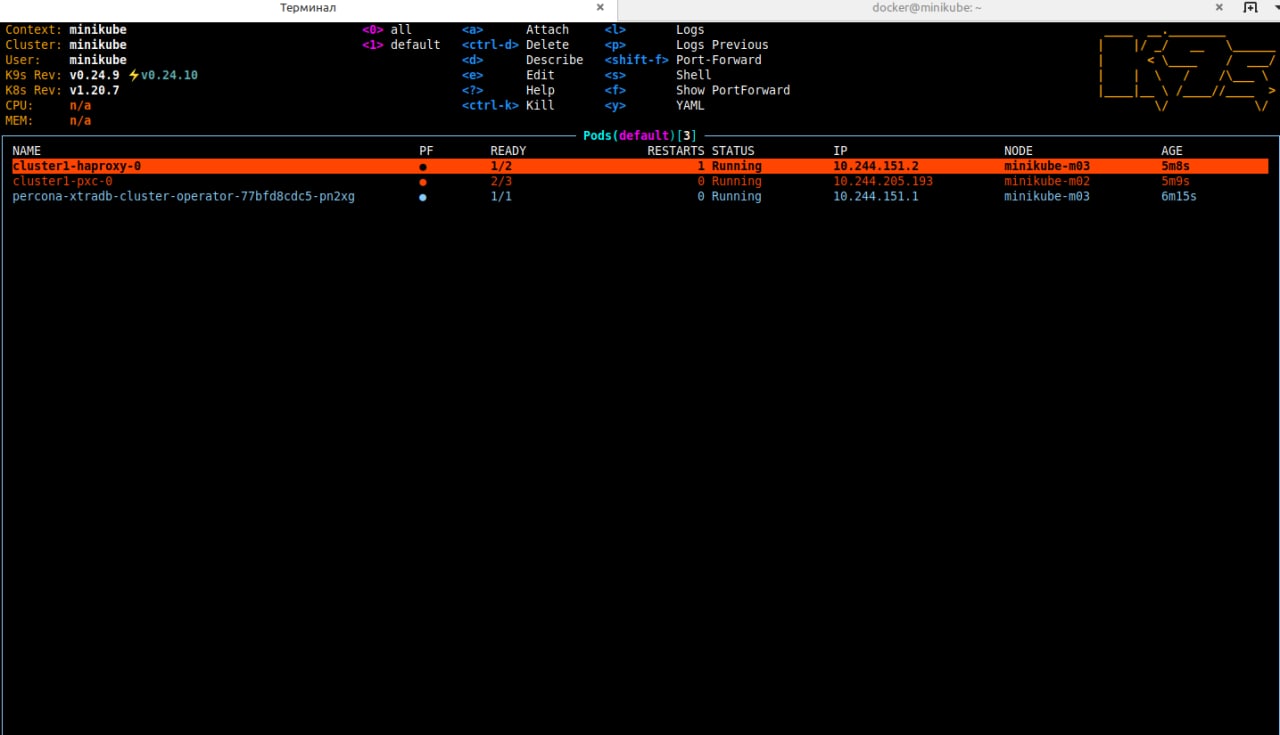Click the 6m15s age cell
The width and height of the screenshot is (1280, 735).
point(1179,196)
